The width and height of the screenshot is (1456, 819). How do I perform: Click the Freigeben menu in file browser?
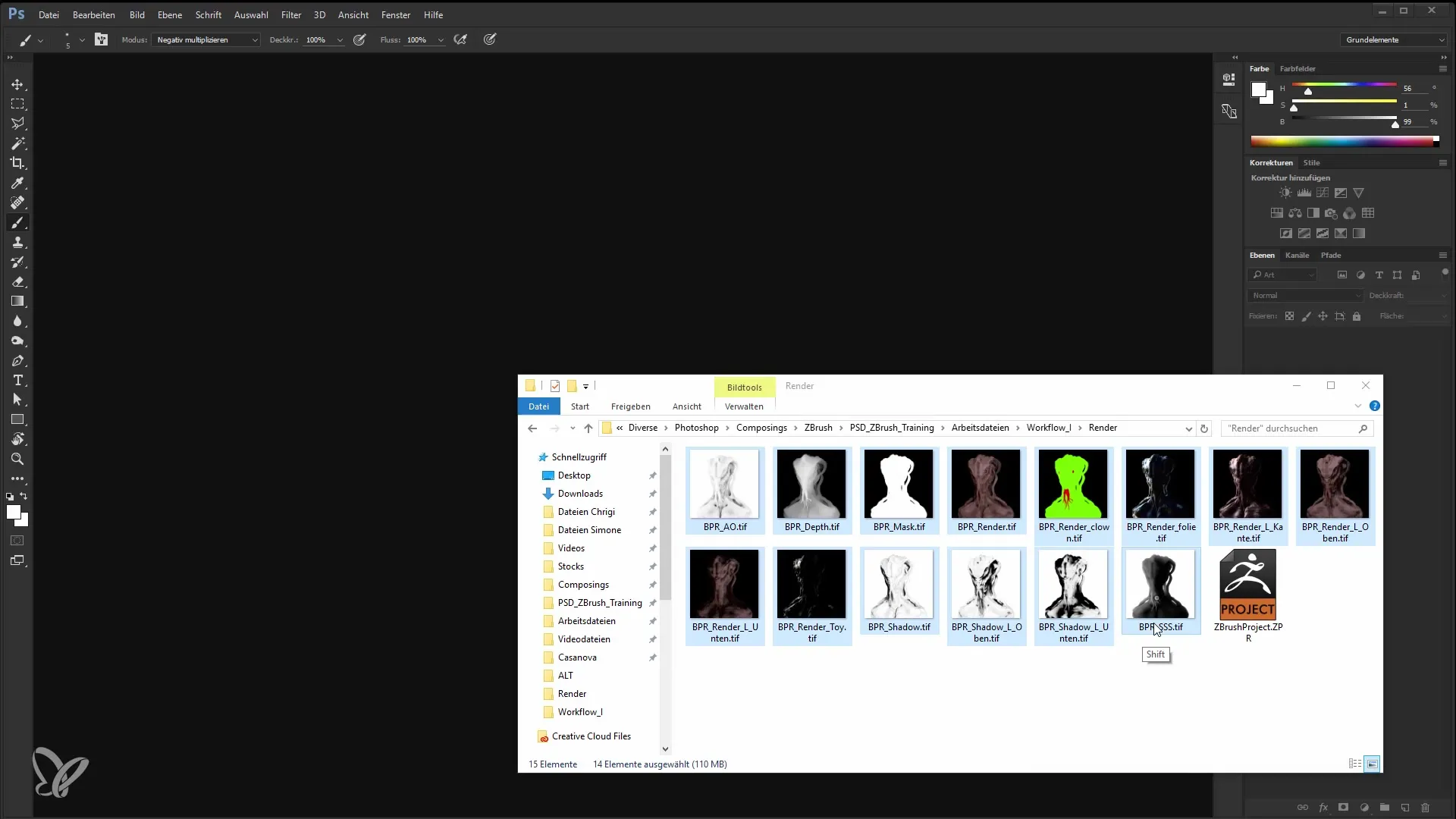pyautogui.click(x=631, y=407)
